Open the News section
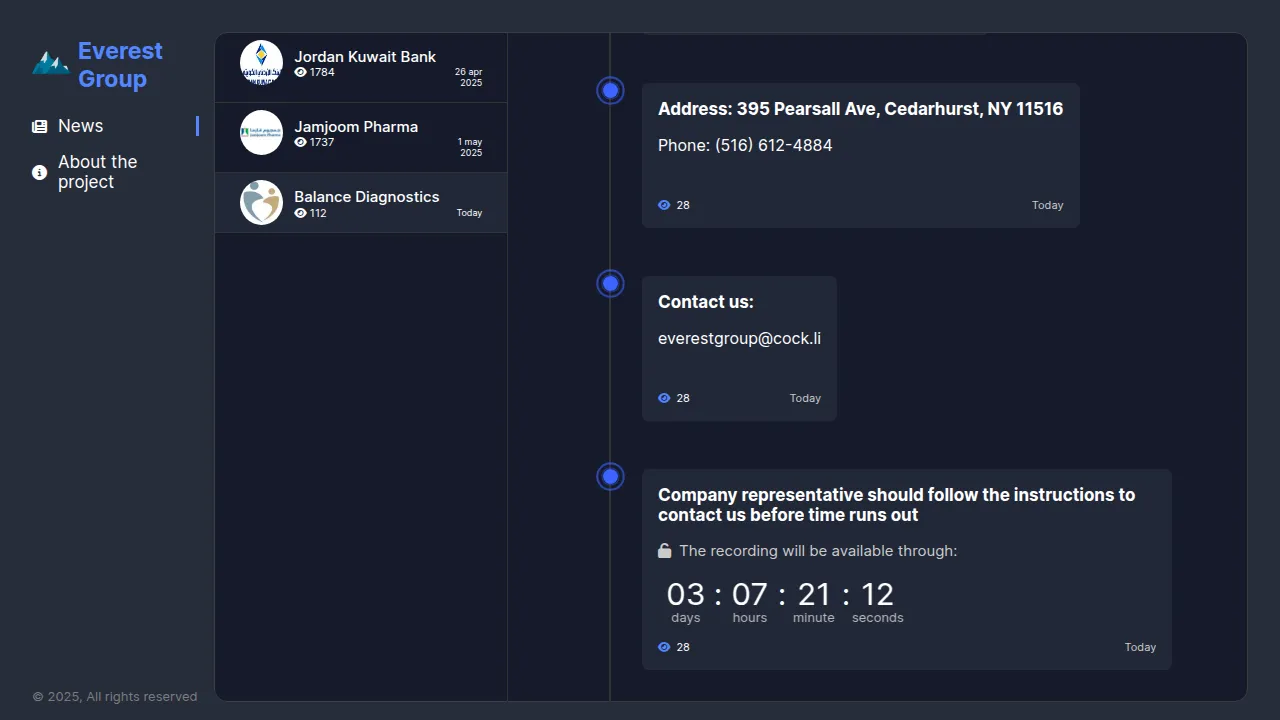Viewport: 1280px width, 720px height. pos(80,126)
